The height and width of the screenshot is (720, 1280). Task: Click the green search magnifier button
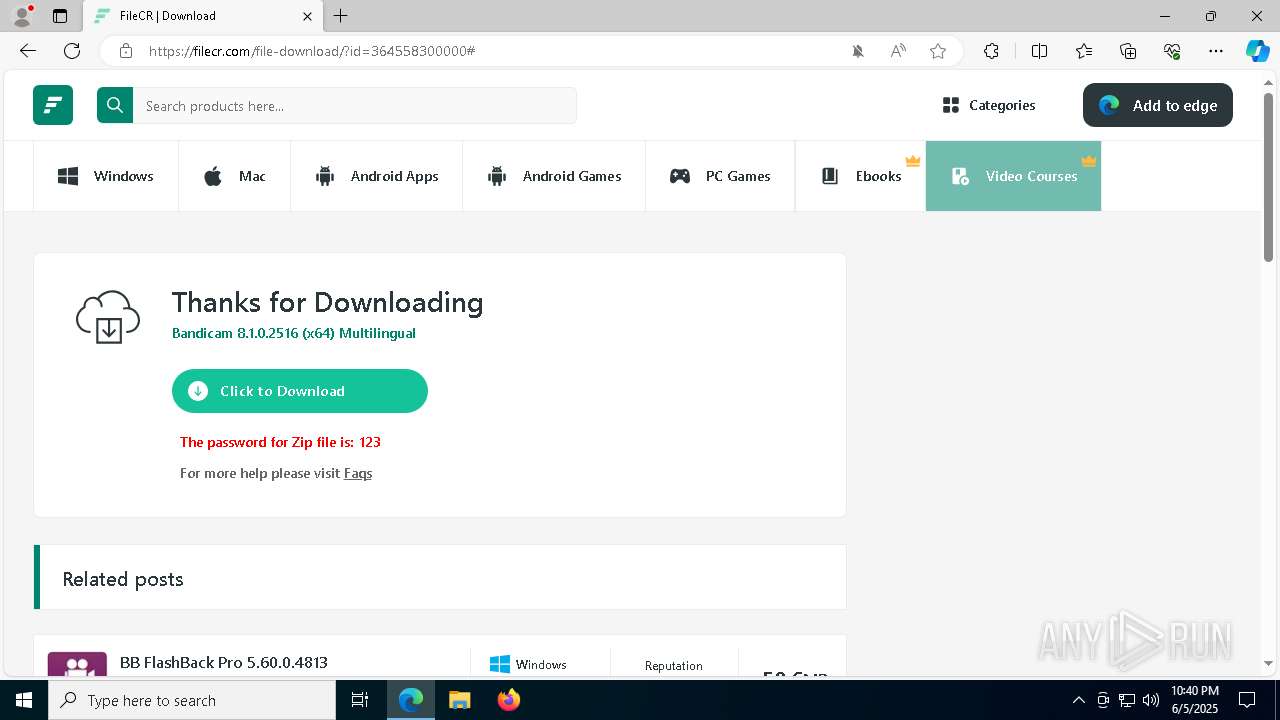click(115, 105)
